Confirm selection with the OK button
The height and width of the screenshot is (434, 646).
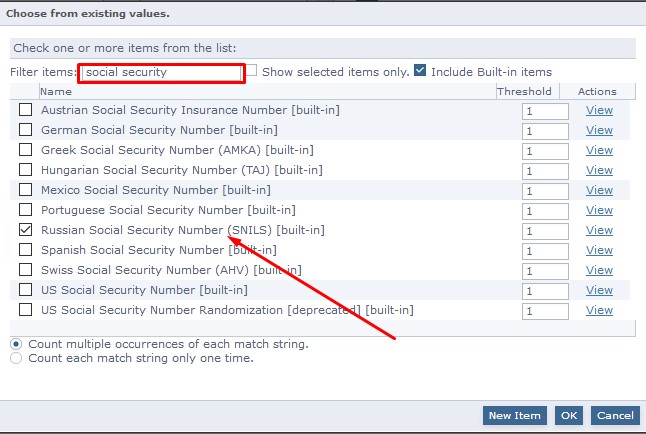[x=569, y=415]
